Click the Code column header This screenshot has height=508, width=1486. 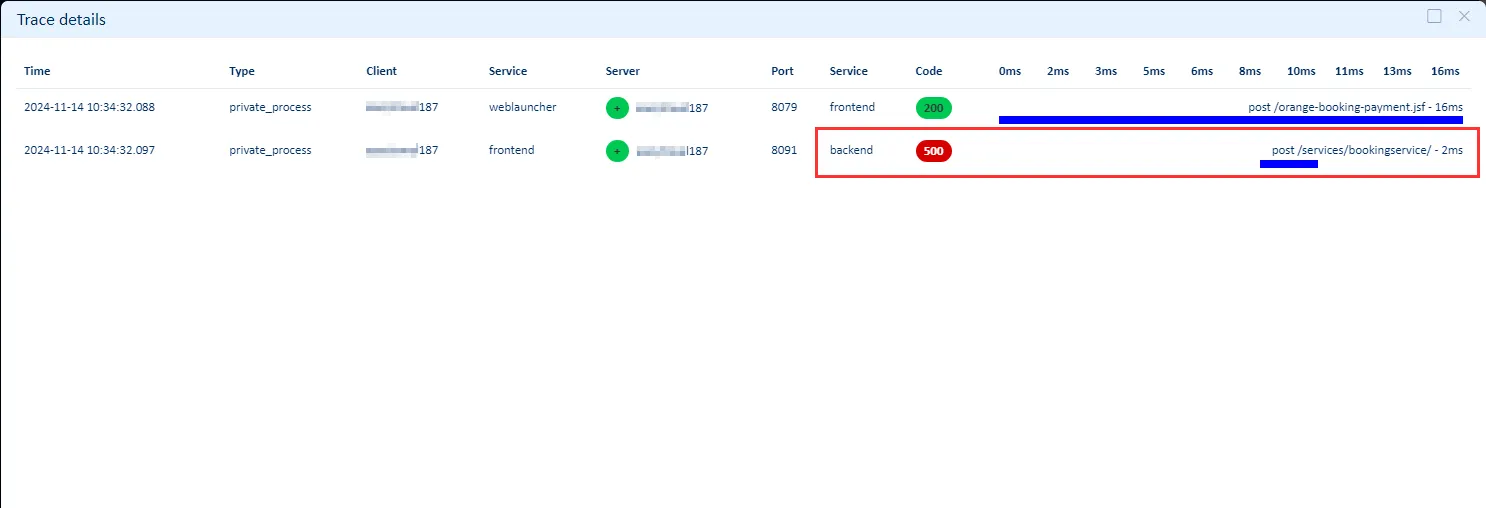coord(928,71)
